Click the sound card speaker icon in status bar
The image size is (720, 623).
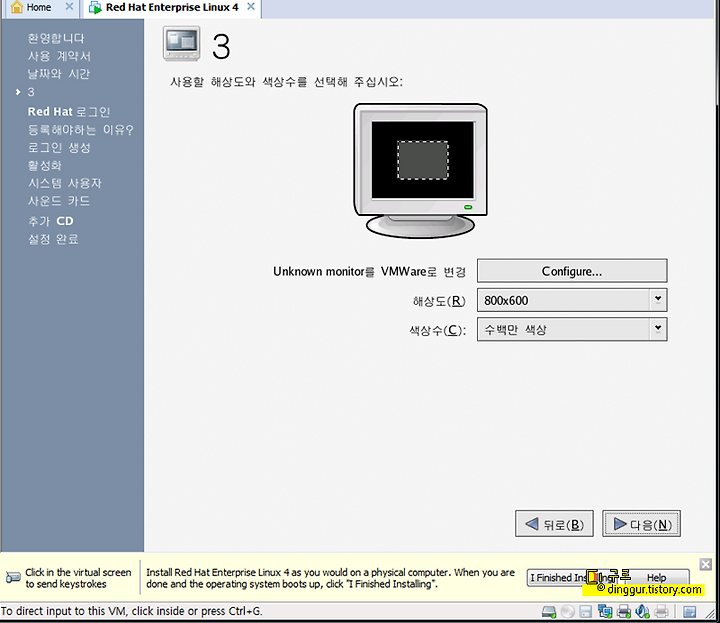(642, 612)
